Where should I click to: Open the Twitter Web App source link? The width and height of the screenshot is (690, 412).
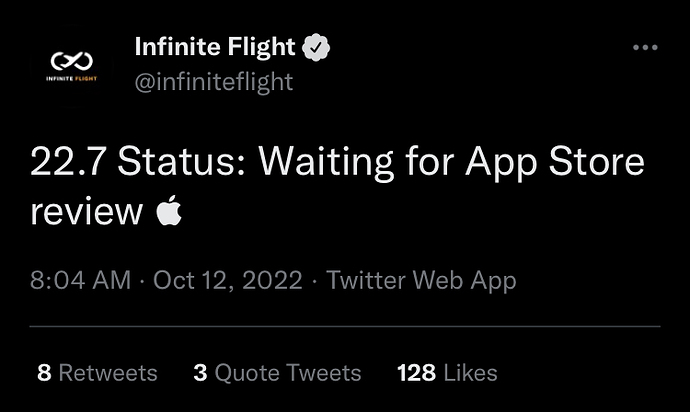(421, 280)
